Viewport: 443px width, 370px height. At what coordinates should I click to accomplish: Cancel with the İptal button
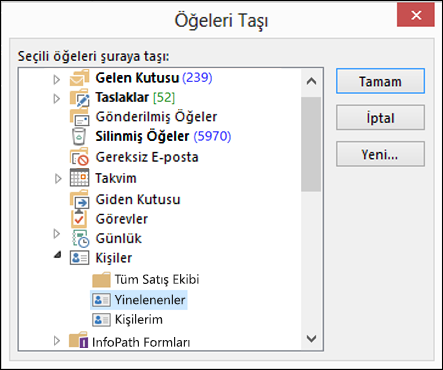pyautogui.click(x=380, y=117)
